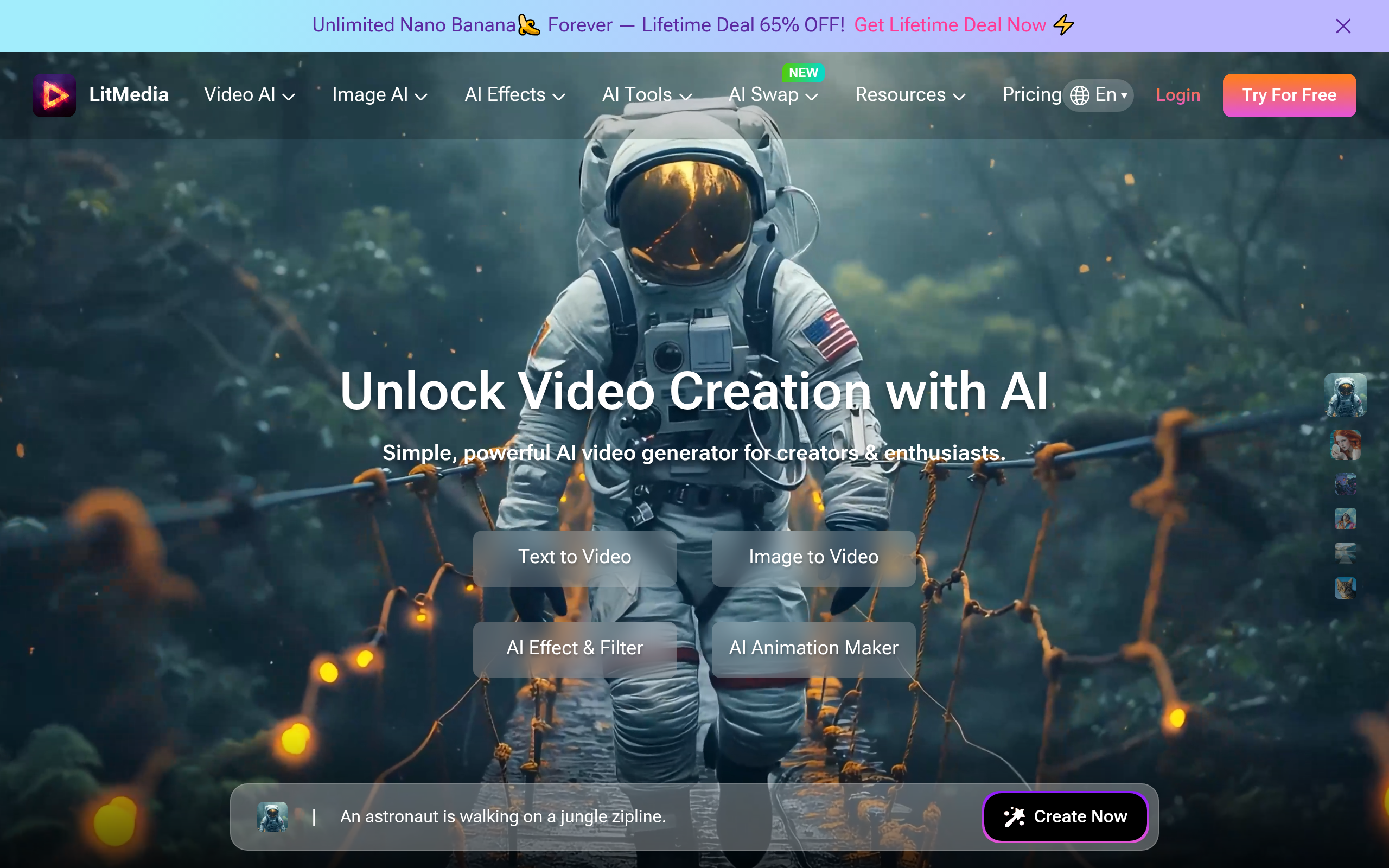Open the Resources menu

tap(910, 95)
